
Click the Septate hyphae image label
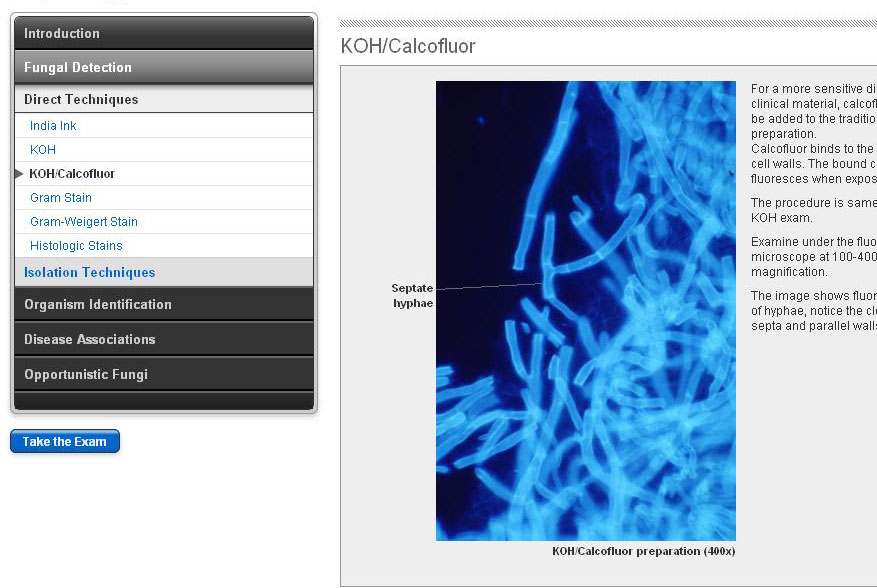412,295
